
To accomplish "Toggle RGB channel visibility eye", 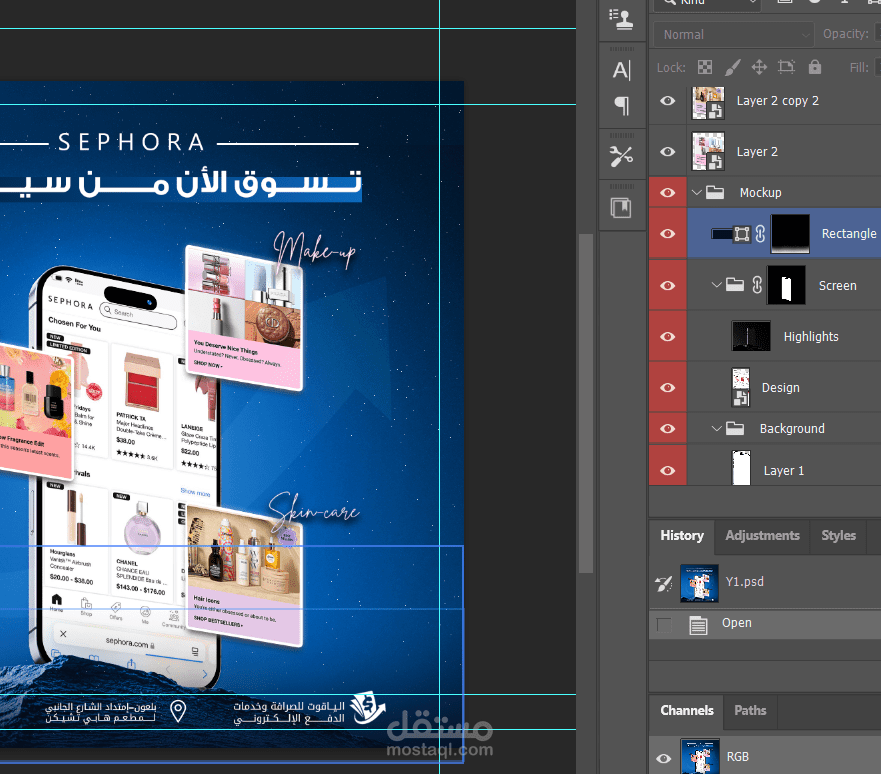I will pos(664,759).
